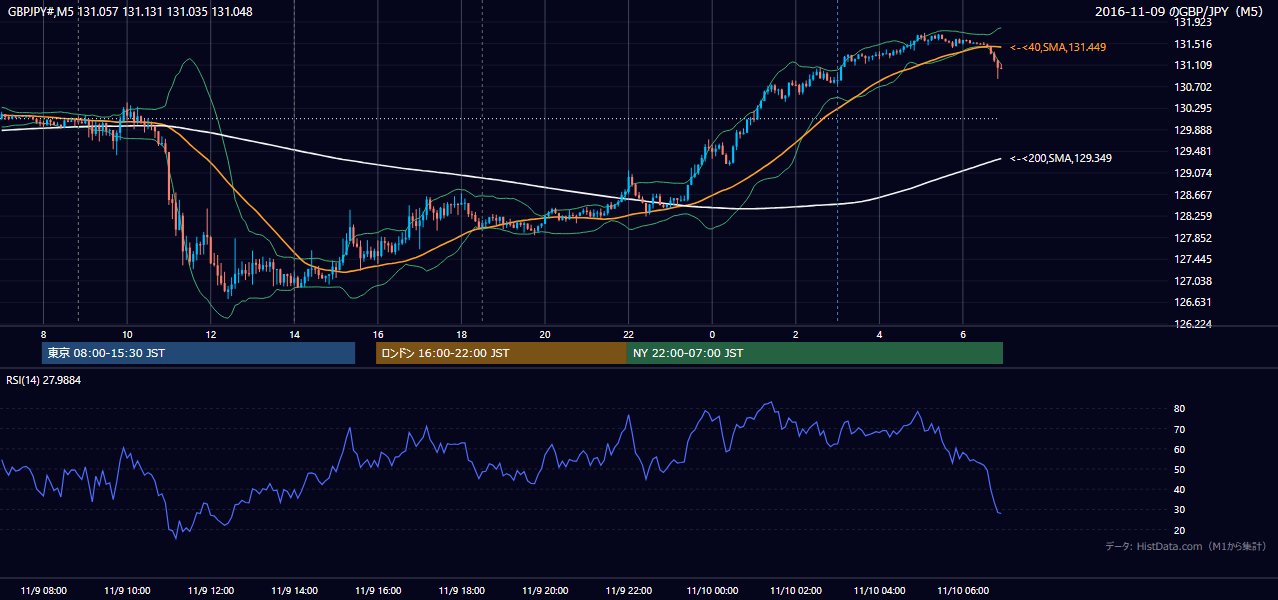Click the 2016-11-09 GBP/JPY (M5) title
Screen dimensions: 1278x600
click(1181, 12)
